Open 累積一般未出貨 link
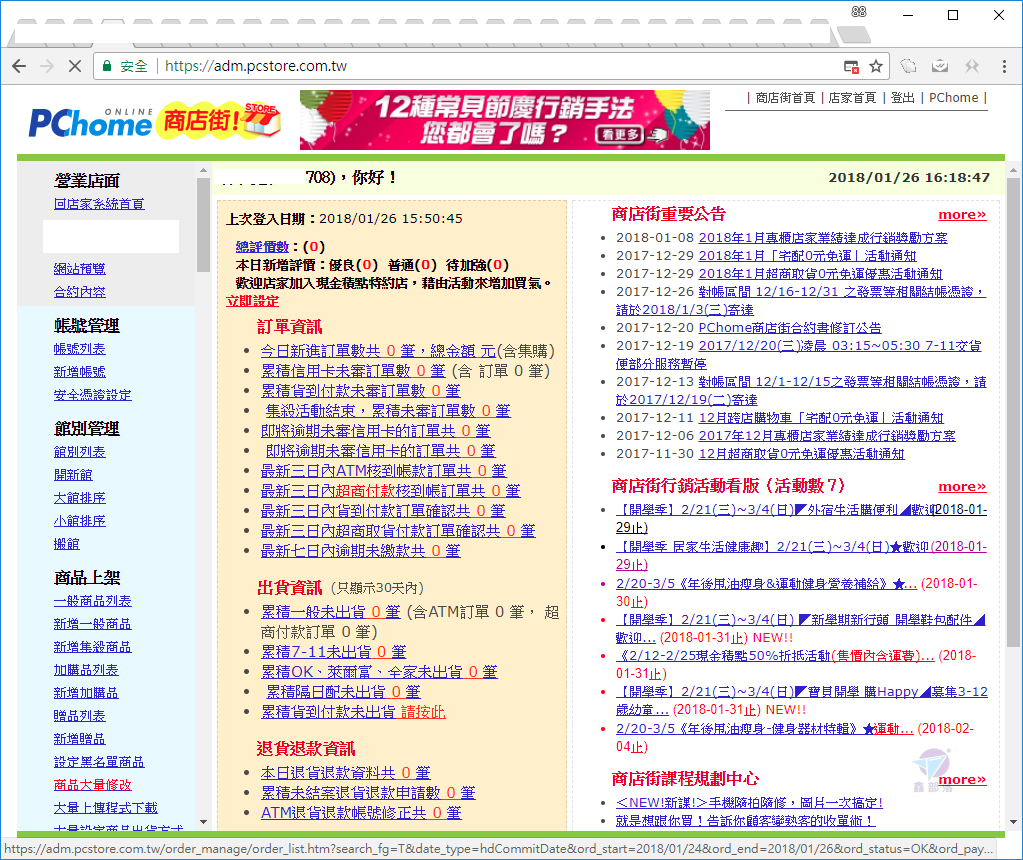This screenshot has width=1023, height=860. [331, 612]
